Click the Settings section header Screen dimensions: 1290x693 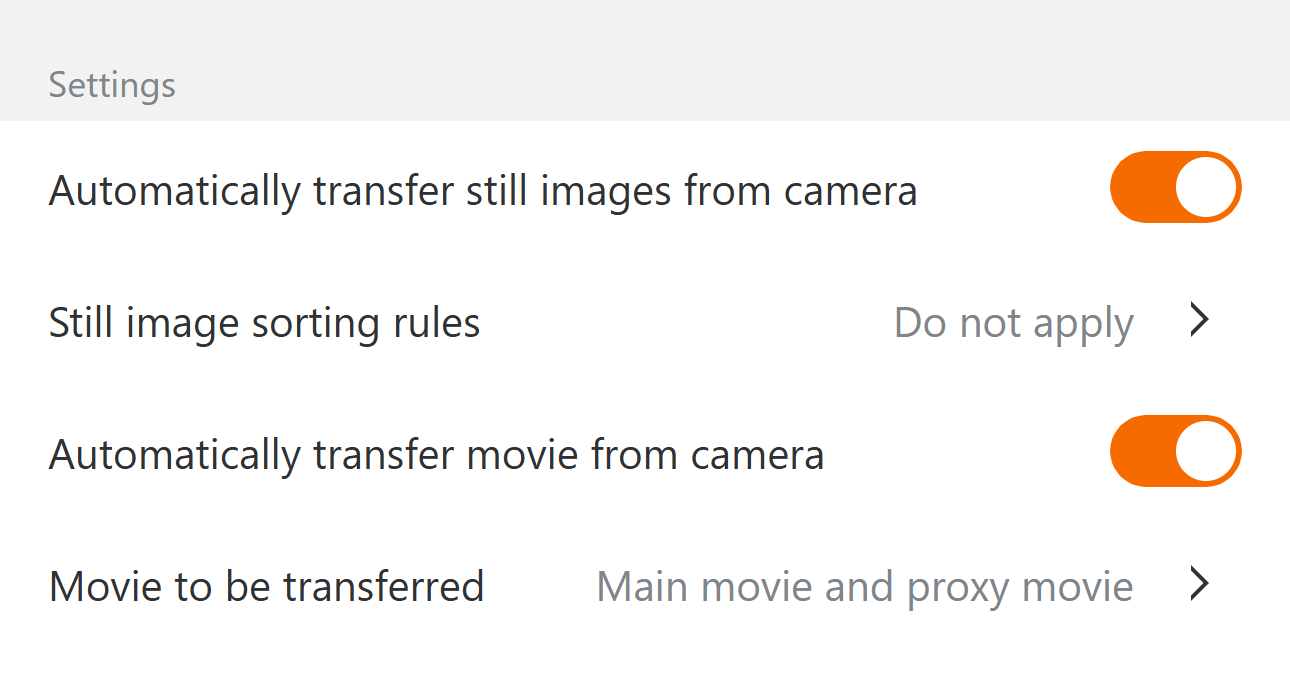(x=112, y=85)
